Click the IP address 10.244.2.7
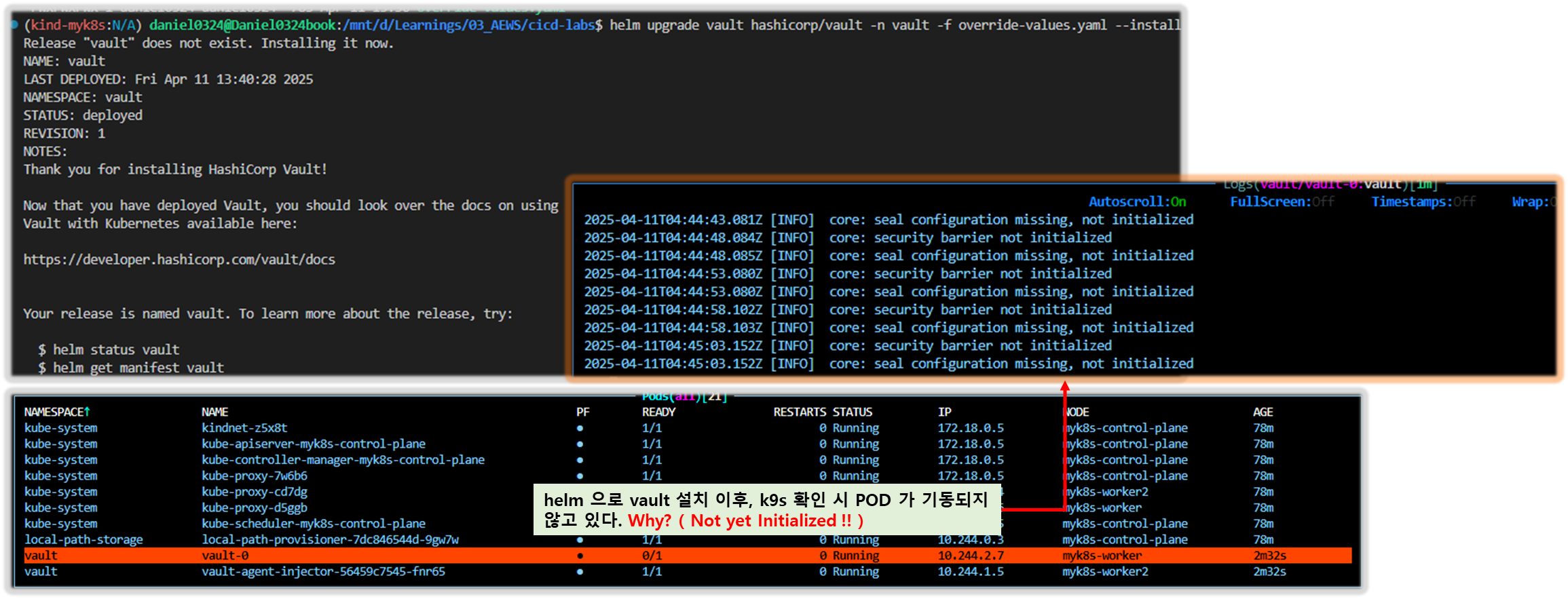This screenshot has height=599, width=1568. coord(971,556)
